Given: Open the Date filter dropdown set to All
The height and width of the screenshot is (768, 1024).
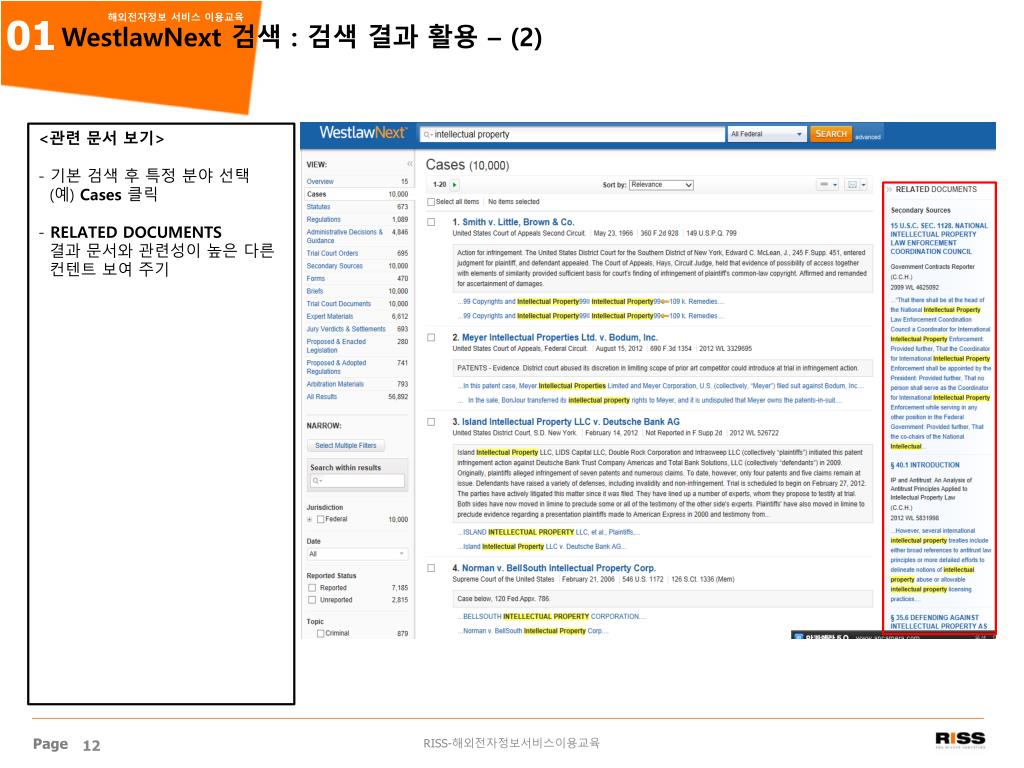Looking at the screenshot, I should tap(357, 554).
